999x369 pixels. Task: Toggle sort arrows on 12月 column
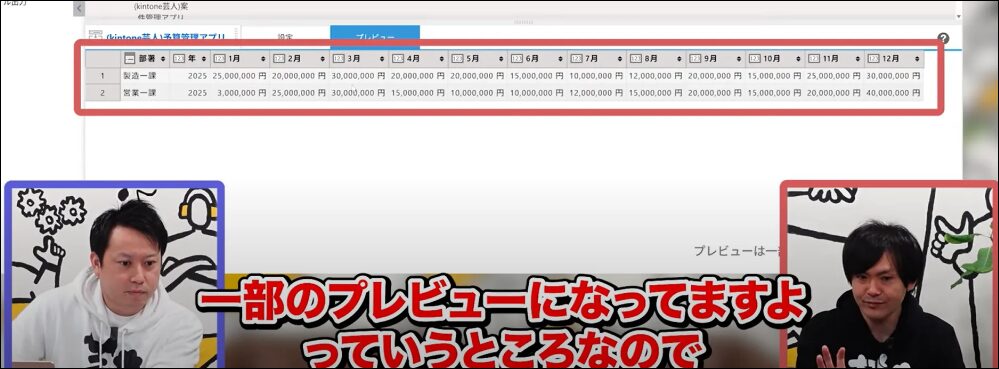point(917,59)
